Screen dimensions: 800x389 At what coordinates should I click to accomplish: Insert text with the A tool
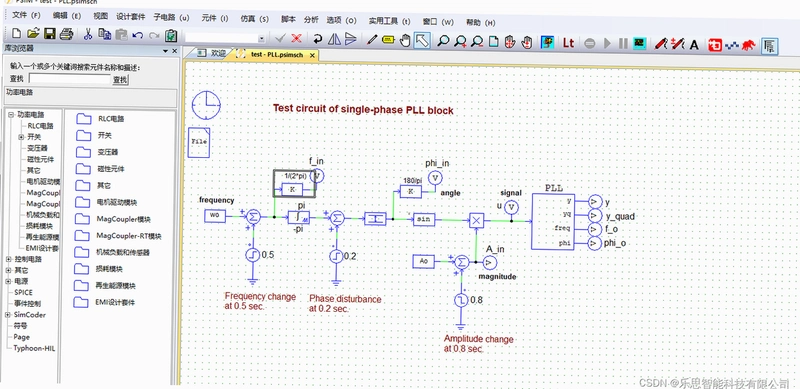point(694,45)
